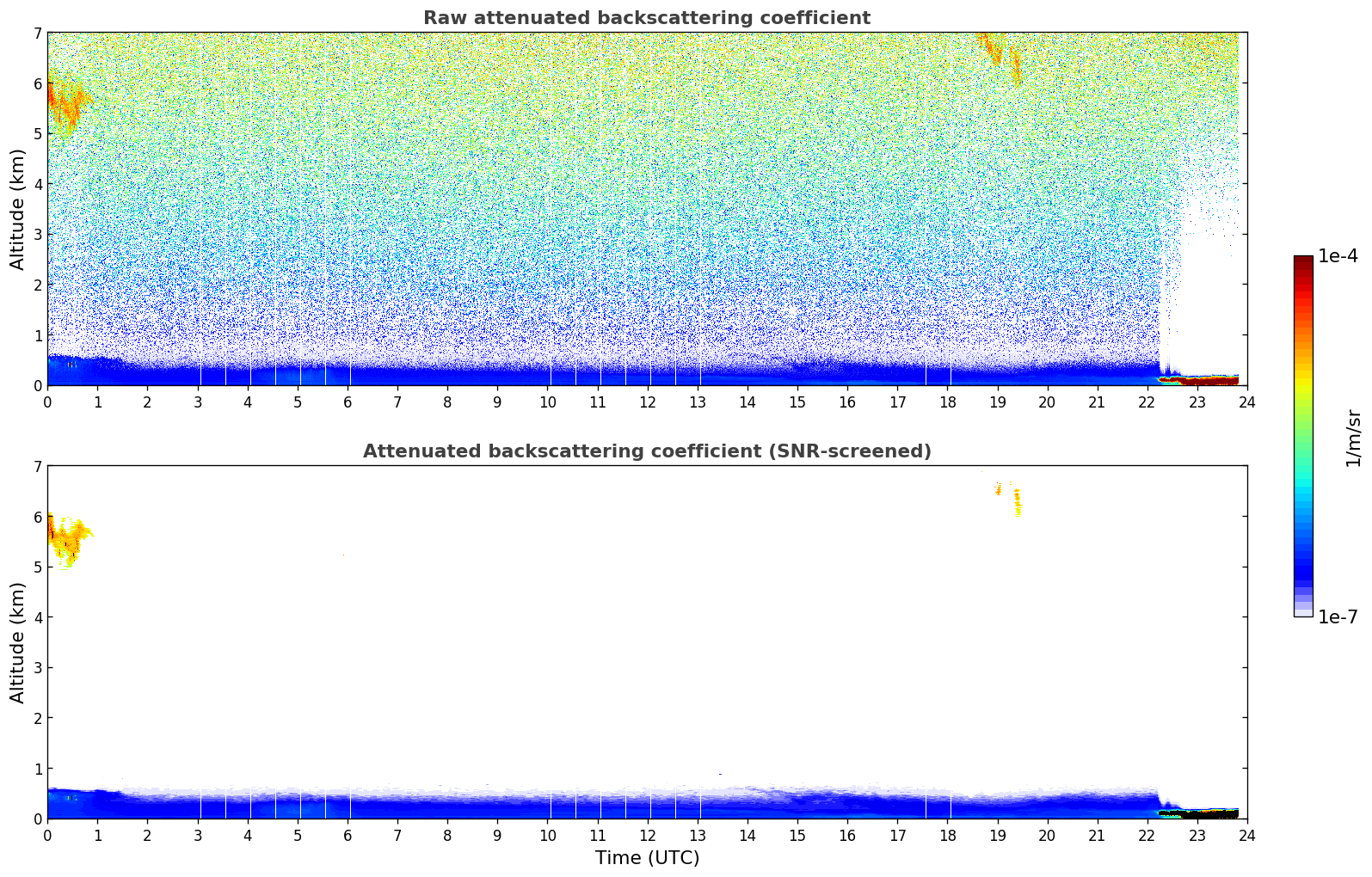Click altitude tick "5" on the bottom plot
The width and height of the screenshot is (1372, 877).
(x=37, y=567)
